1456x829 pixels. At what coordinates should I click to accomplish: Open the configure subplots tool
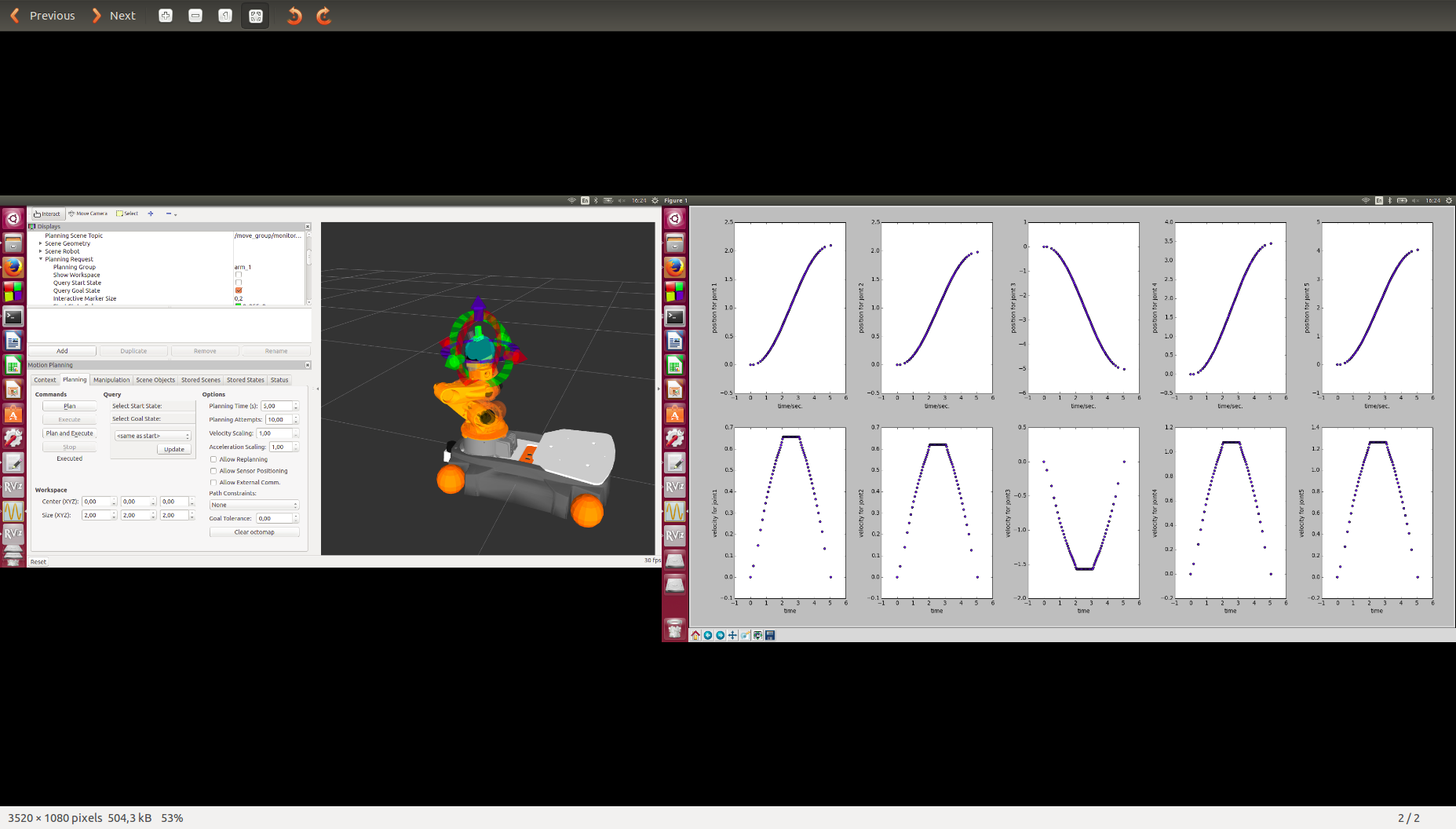(757, 635)
